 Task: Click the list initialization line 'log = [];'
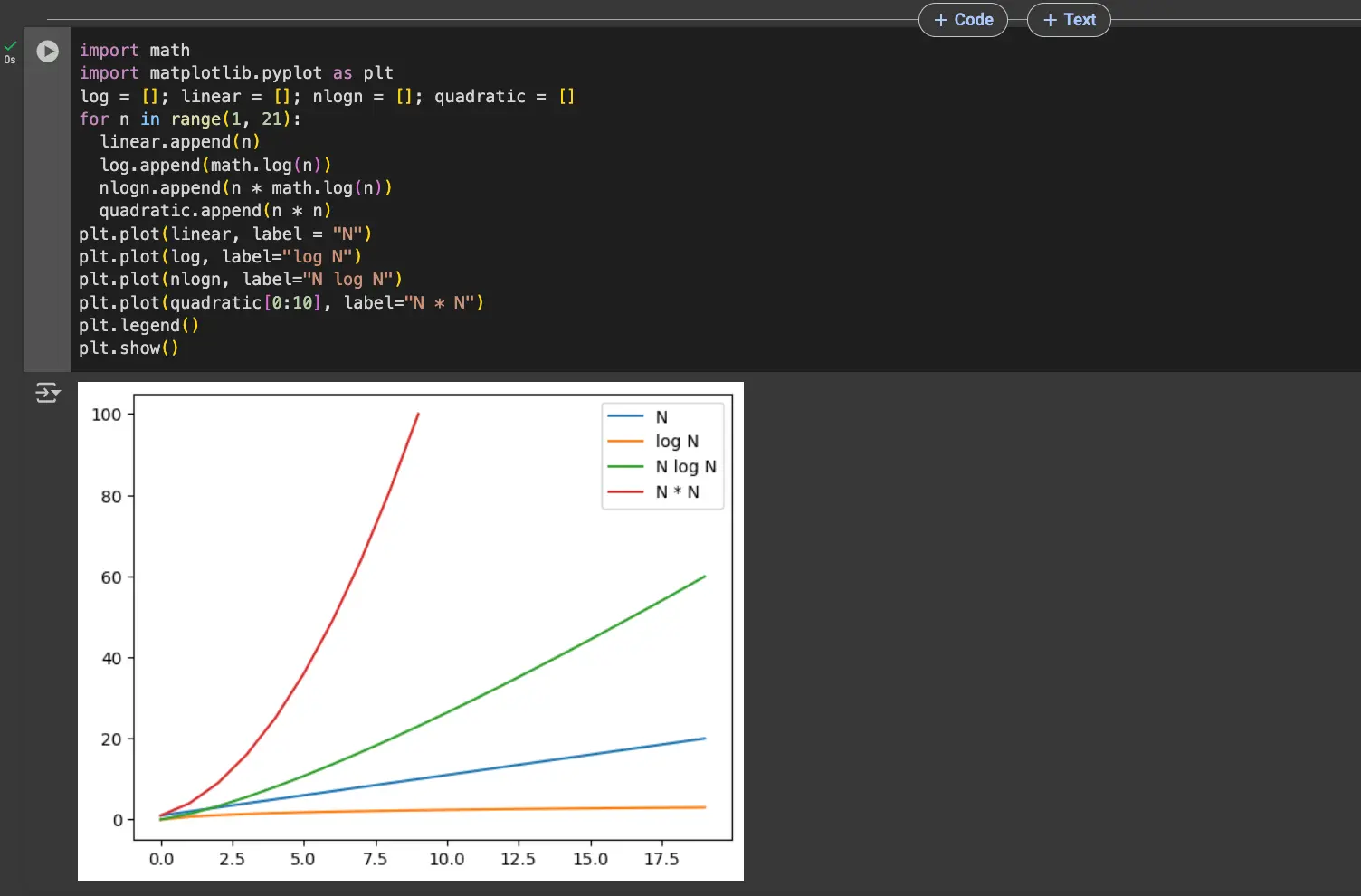pos(327,97)
